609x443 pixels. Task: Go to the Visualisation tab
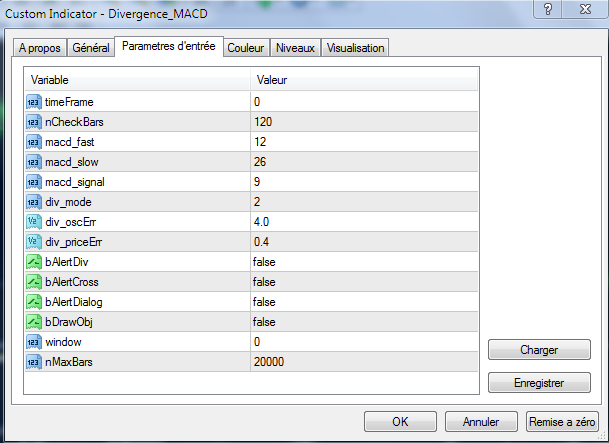click(355, 48)
